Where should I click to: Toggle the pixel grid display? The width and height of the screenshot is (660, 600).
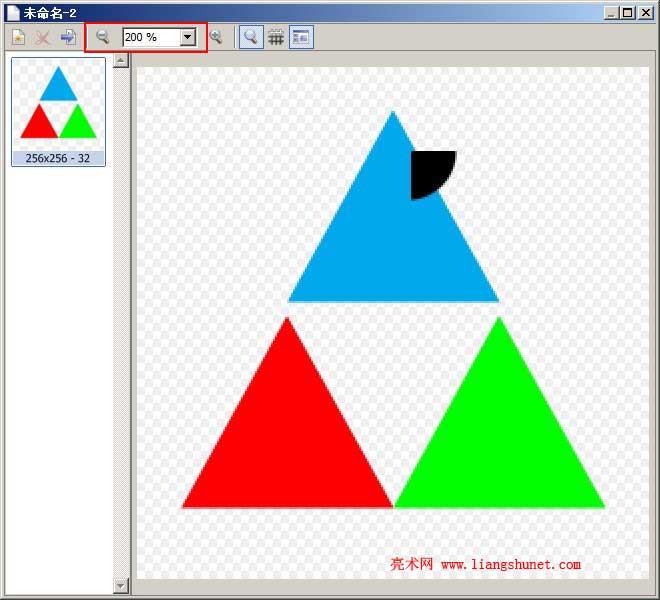click(x=276, y=37)
